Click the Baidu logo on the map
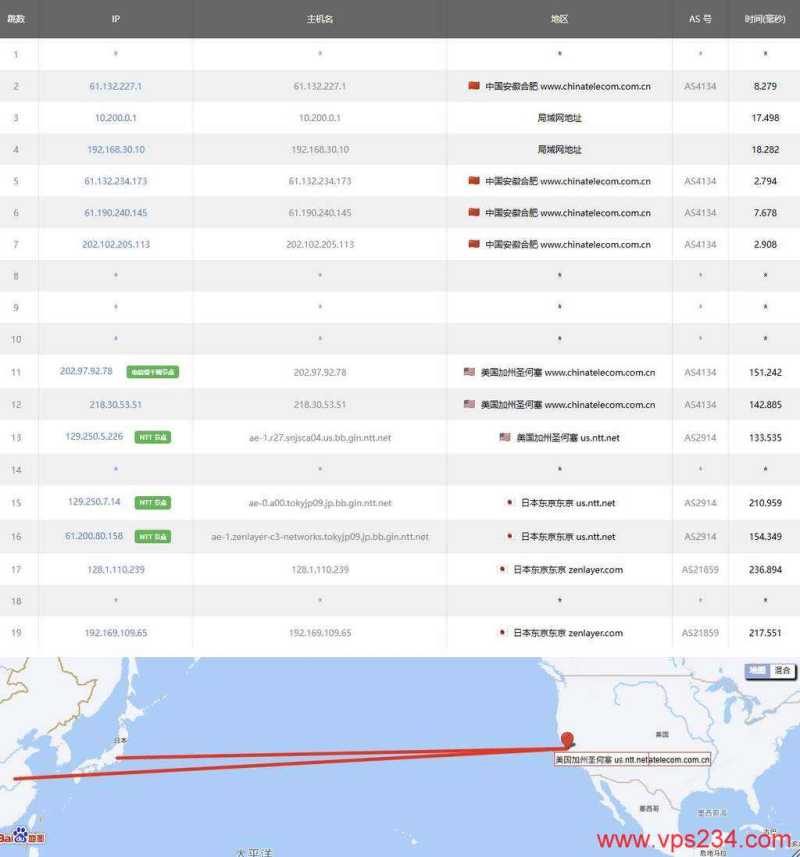This screenshot has width=800, height=857. pos(22,837)
